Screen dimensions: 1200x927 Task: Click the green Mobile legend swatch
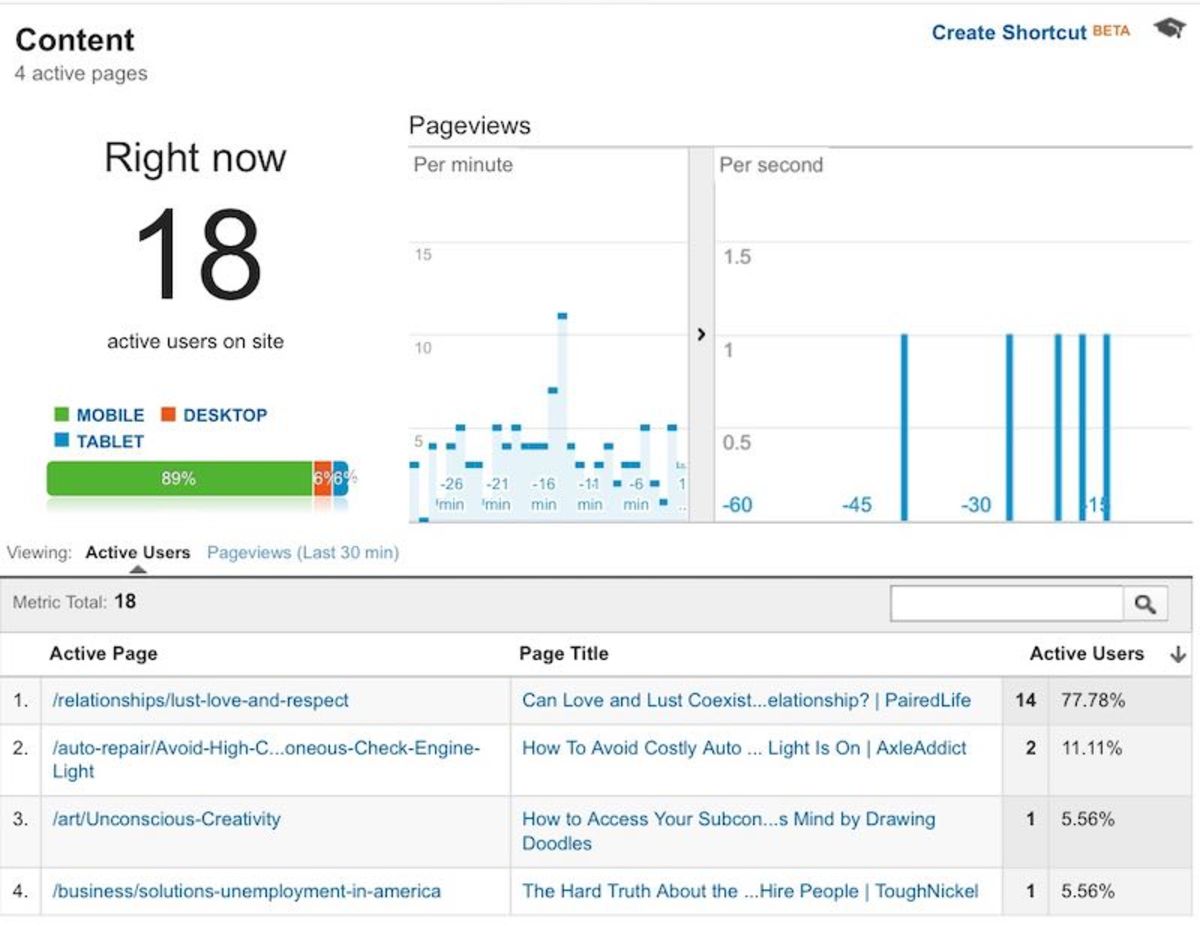tap(61, 415)
